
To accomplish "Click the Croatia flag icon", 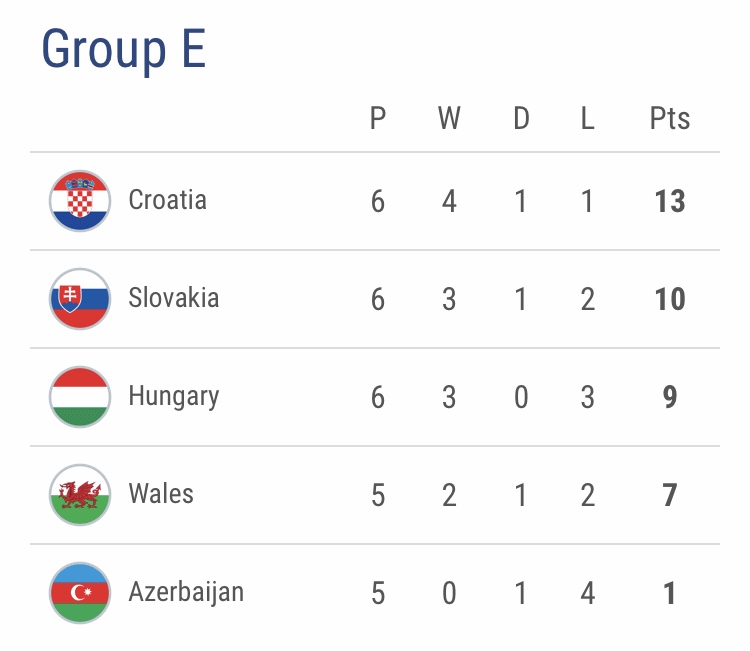I will (80, 201).
